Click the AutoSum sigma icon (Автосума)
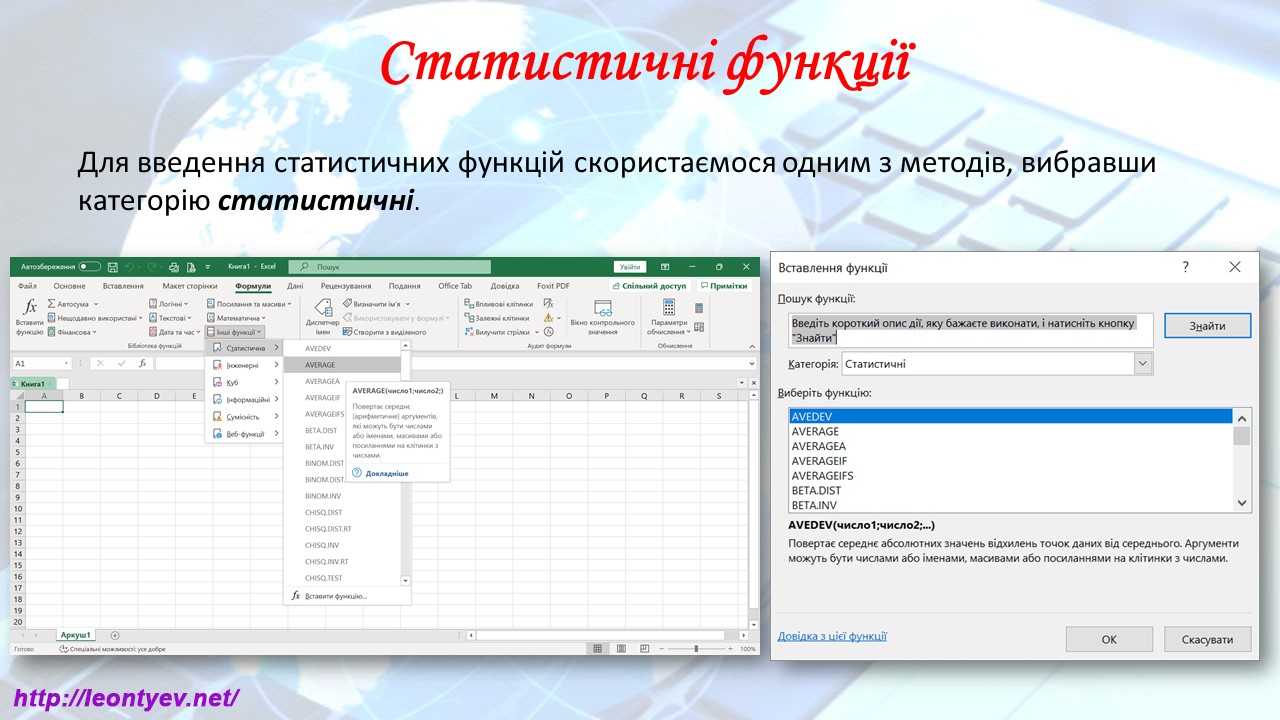 52,303
